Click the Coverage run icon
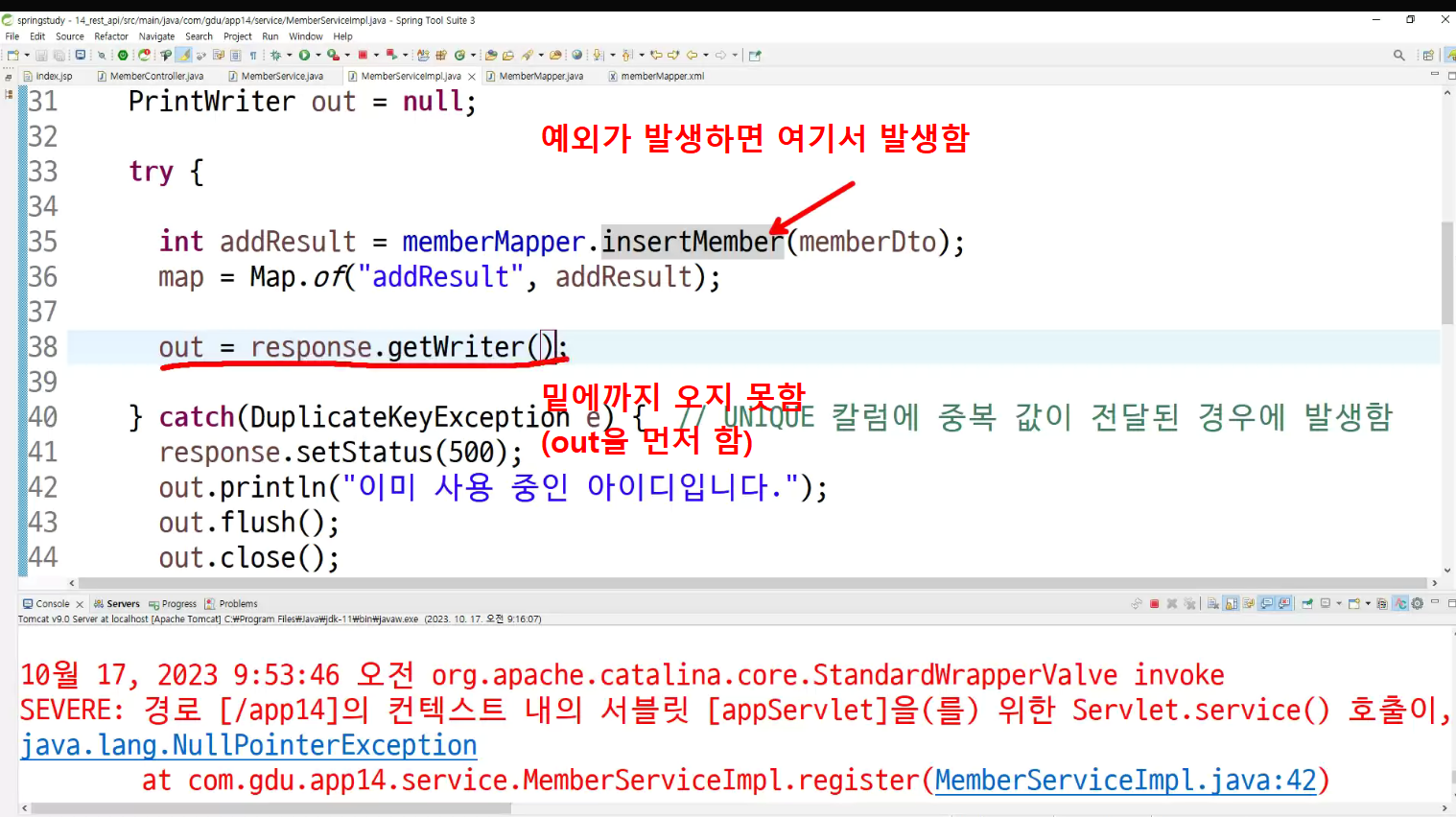 333,56
